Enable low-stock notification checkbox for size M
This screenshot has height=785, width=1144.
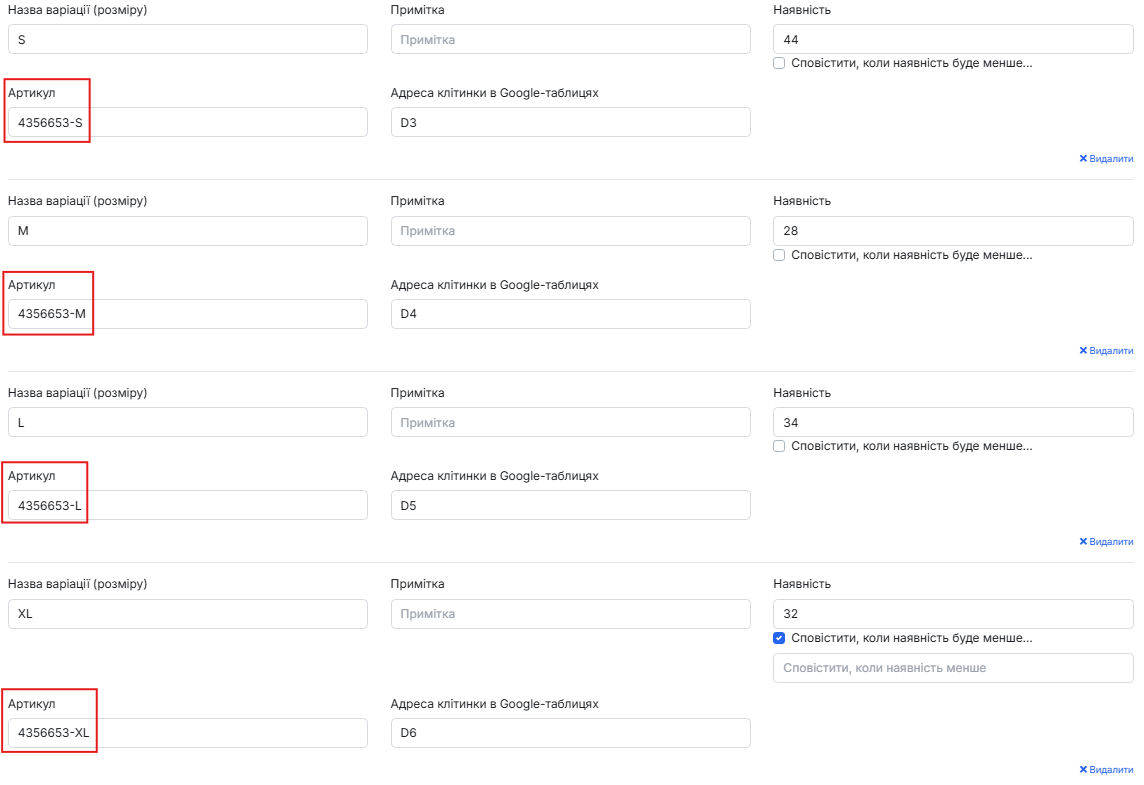point(779,255)
